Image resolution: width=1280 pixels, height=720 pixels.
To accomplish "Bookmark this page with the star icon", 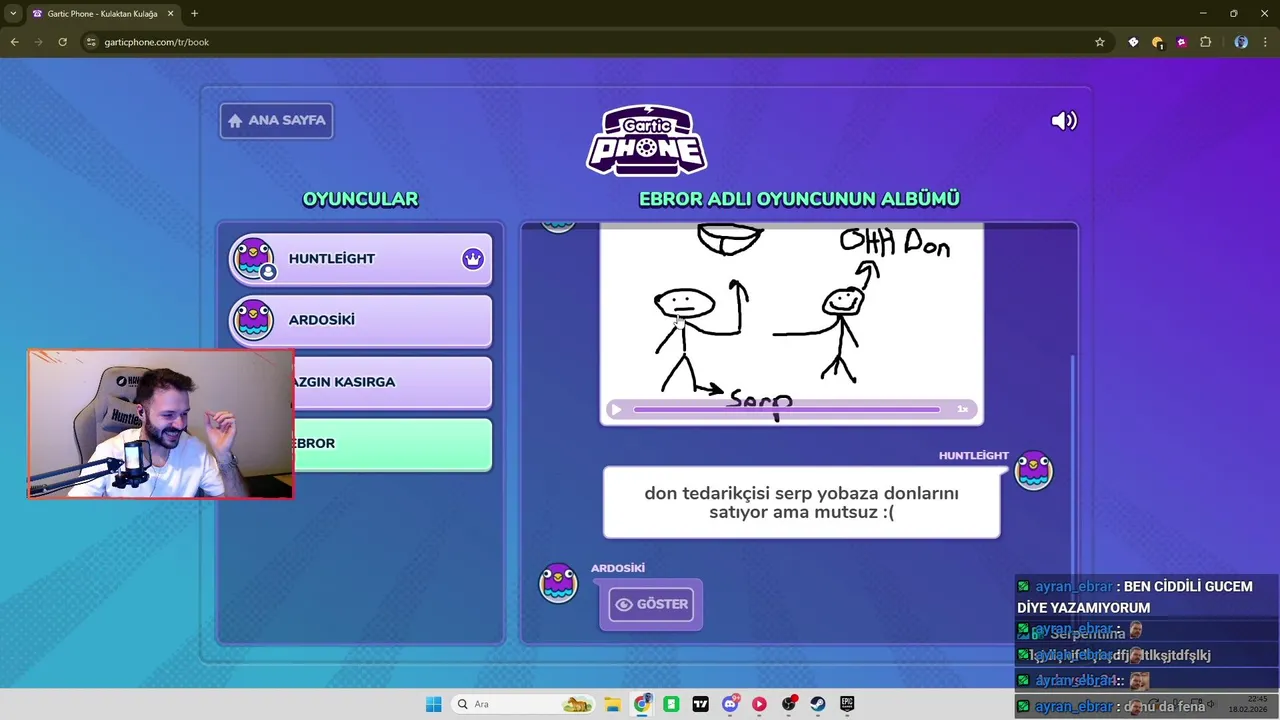I will tap(1100, 42).
